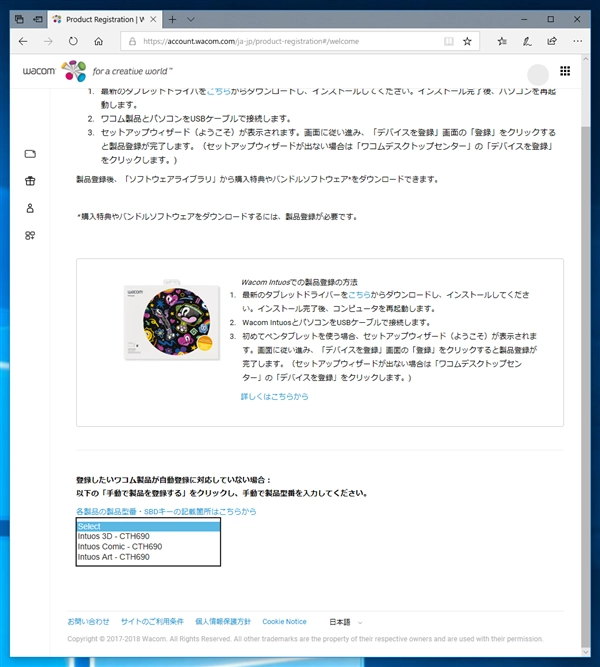Click the Set these tabs aside icon

tap(38, 19)
